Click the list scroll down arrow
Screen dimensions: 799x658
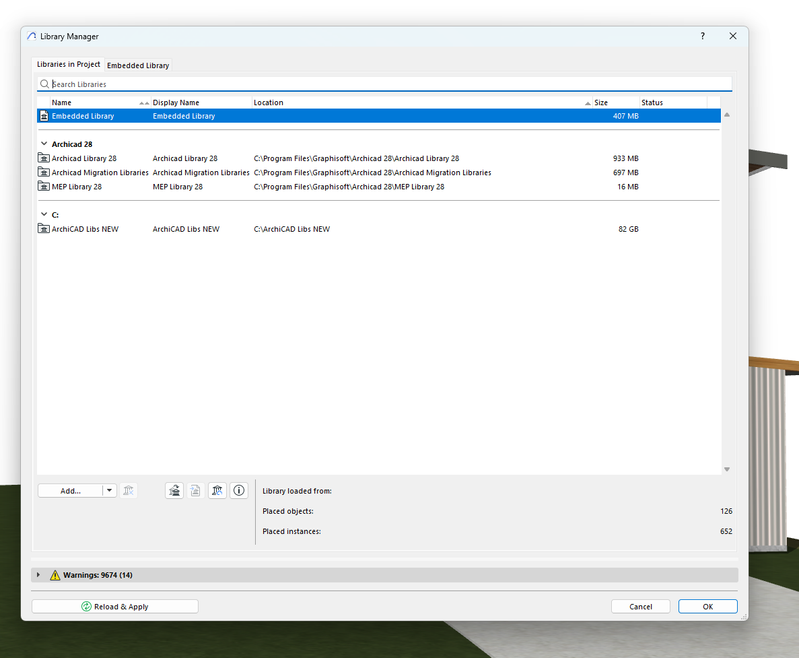[727, 469]
